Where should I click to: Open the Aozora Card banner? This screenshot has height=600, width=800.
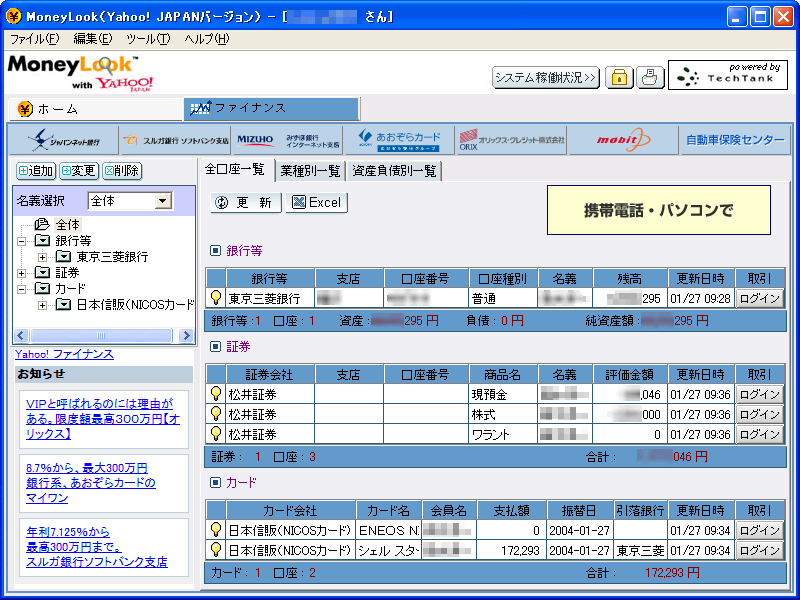pos(400,140)
